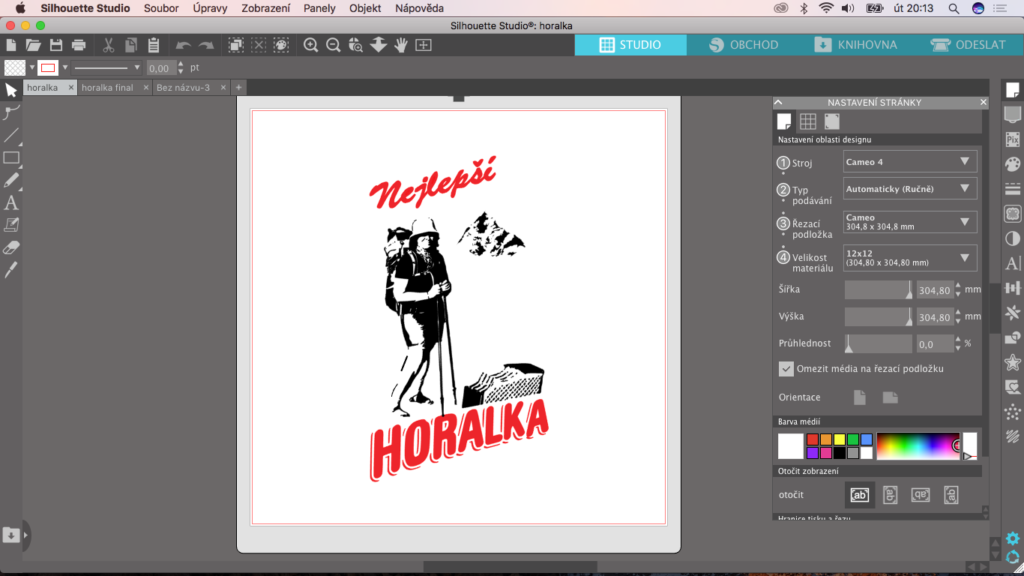This screenshot has height=576, width=1024.
Task: Click the Výška height value field
Action: coord(935,317)
